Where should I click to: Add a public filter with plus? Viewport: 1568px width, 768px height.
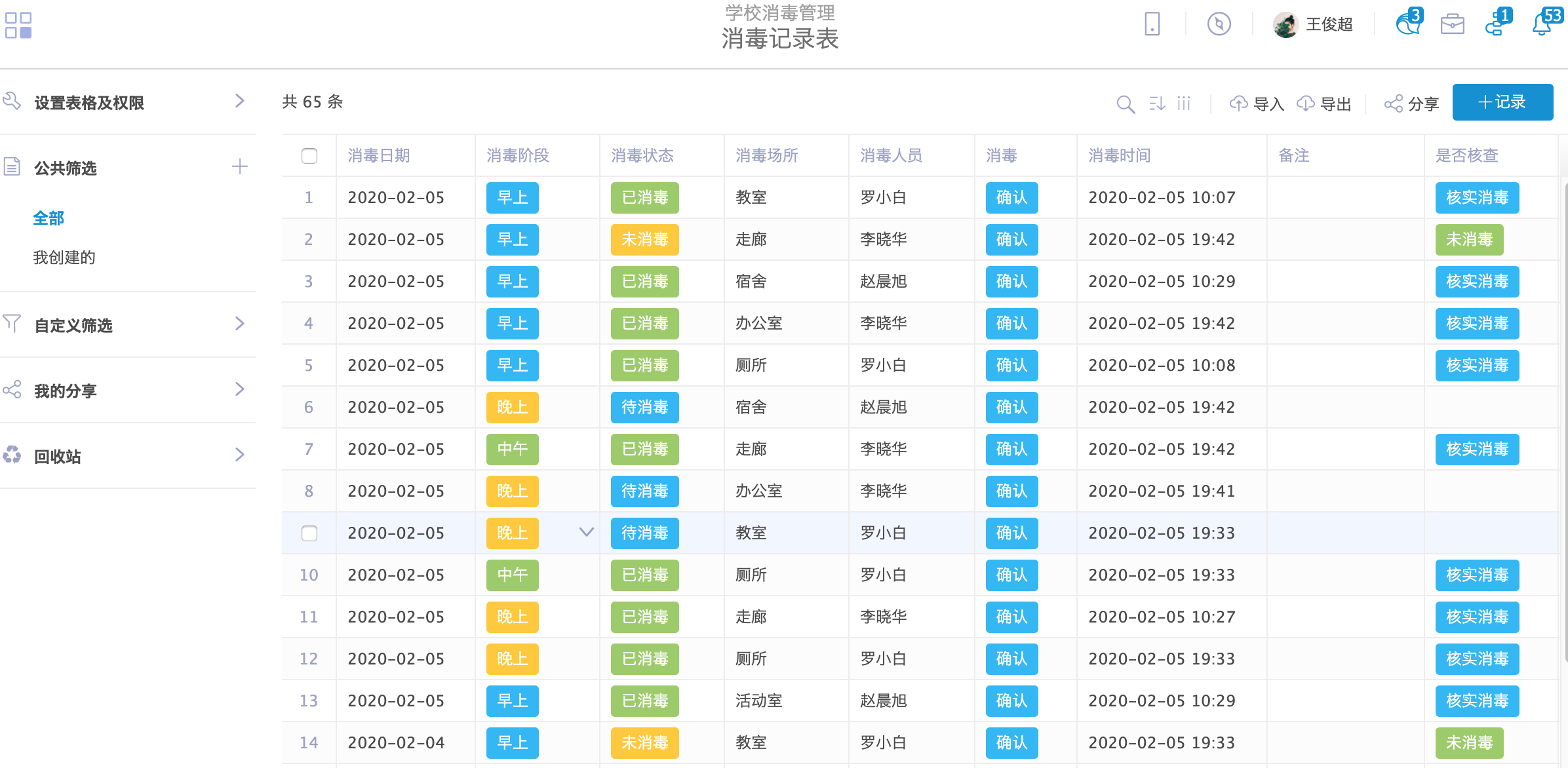[x=239, y=167]
